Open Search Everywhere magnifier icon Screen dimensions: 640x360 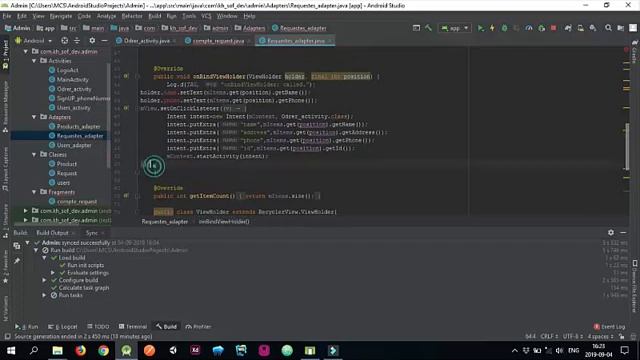tap(608, 28)
